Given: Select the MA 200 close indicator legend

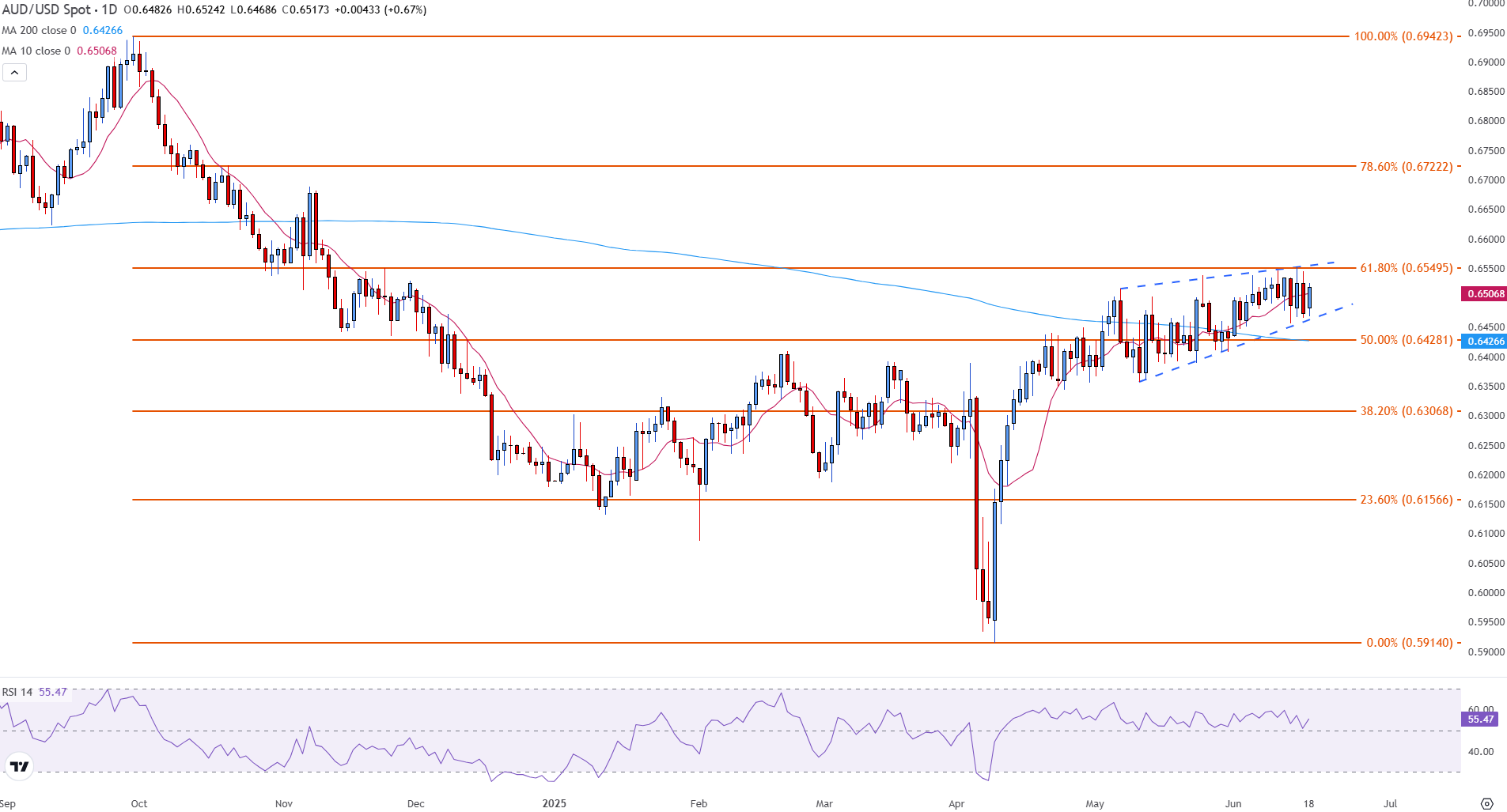Looking at the screenshot, I should [40, 30].
